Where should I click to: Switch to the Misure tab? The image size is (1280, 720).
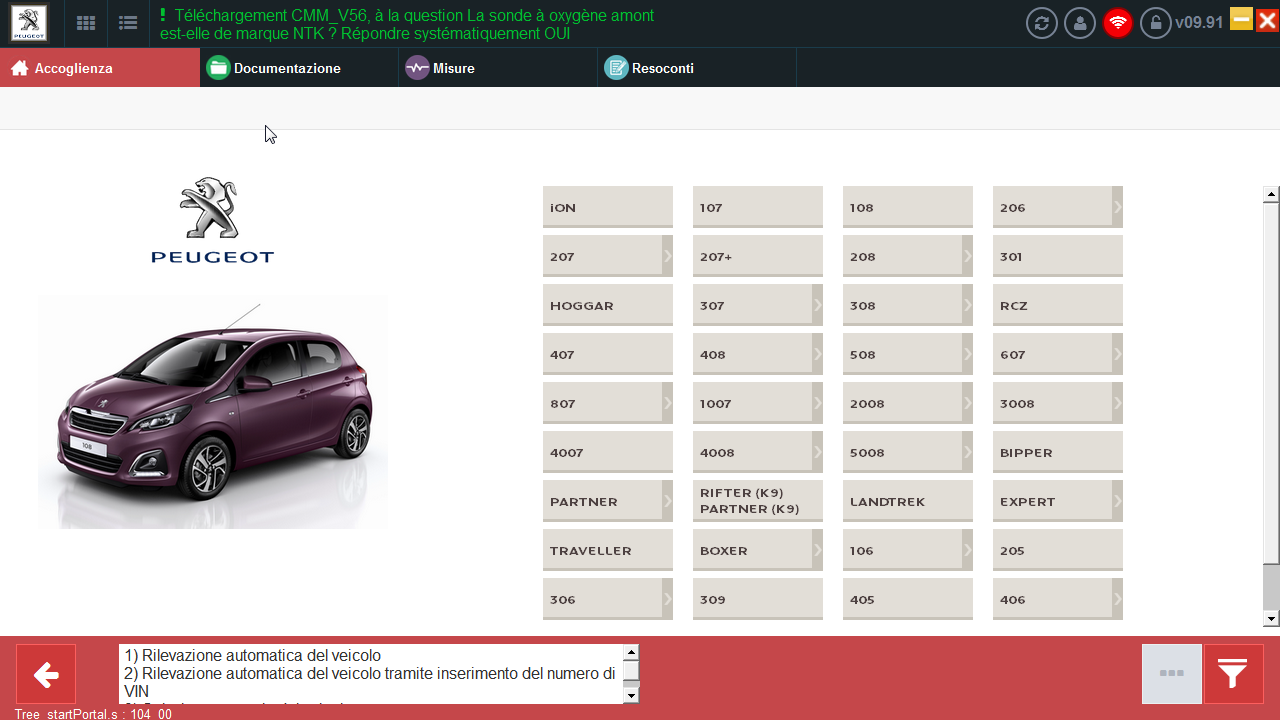[x=498, y=68]
